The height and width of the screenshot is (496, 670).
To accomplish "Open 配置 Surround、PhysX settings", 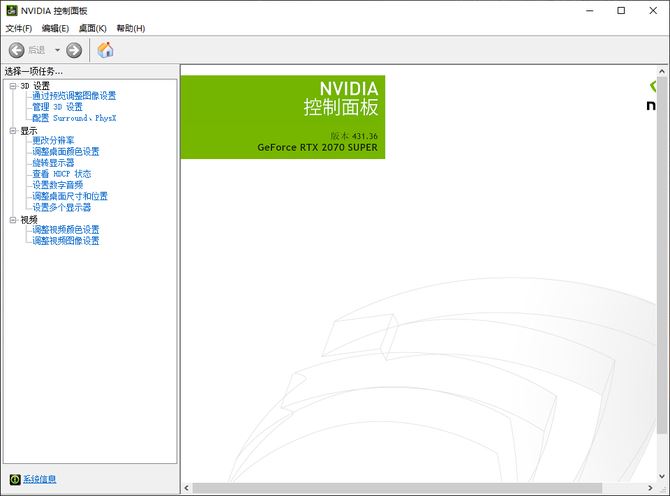I will 74,118.
